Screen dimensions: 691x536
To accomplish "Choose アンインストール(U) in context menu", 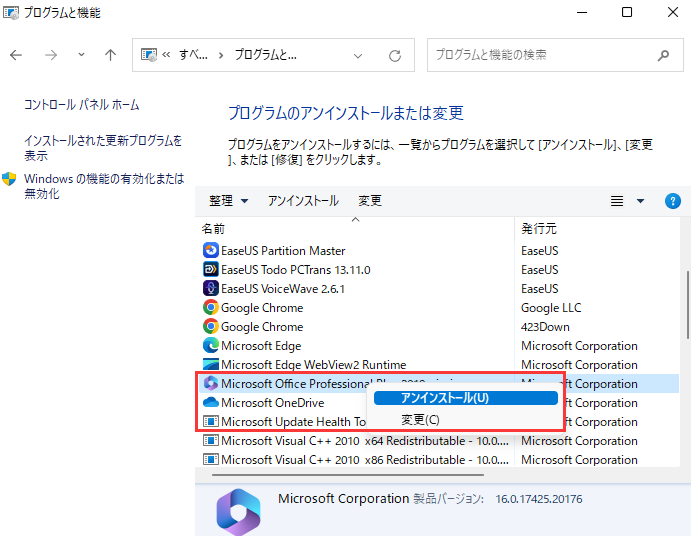I will coord(466,398).
